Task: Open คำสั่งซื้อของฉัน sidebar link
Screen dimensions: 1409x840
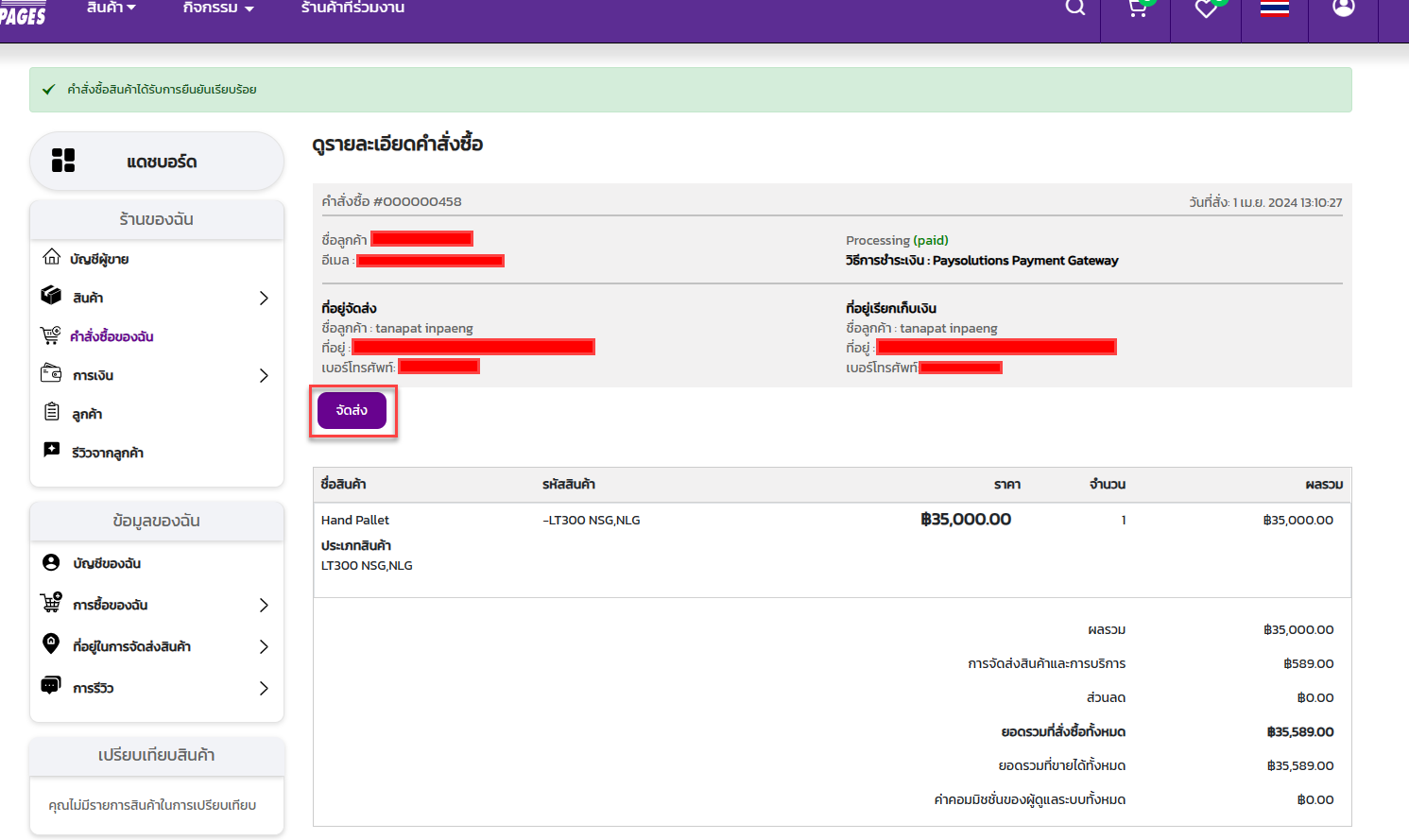Action: click(112, 336)
